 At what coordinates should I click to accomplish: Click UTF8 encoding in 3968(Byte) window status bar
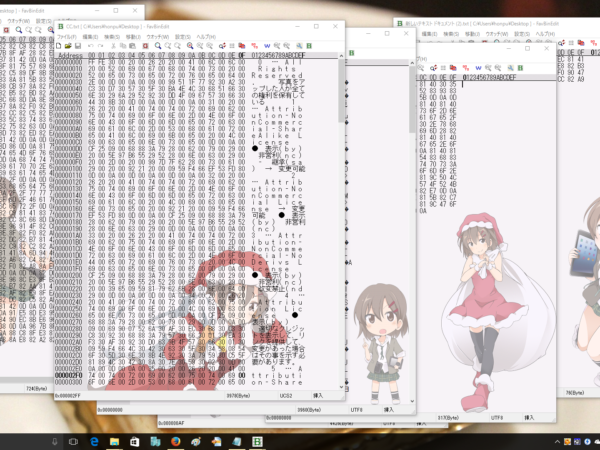[356, 410]
